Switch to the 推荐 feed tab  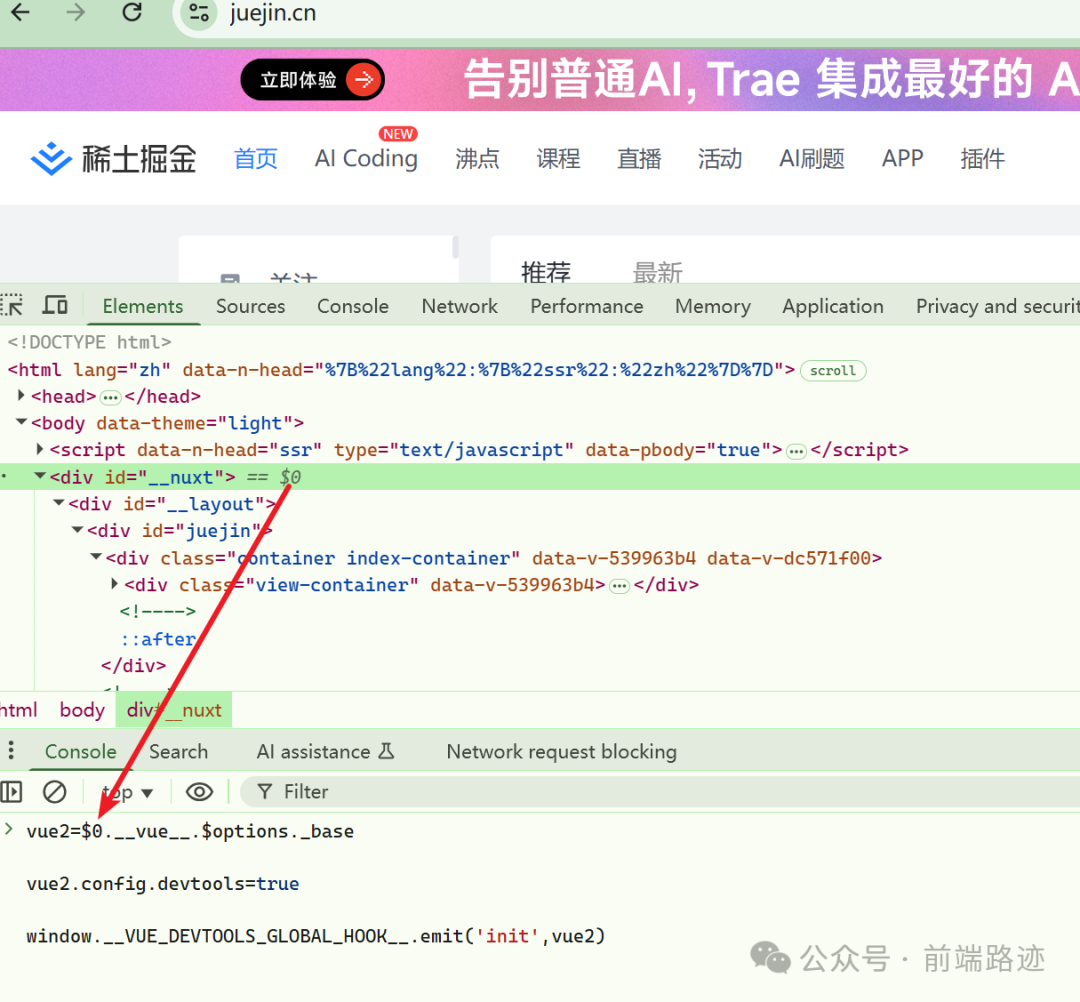click(x=546, y=273)
